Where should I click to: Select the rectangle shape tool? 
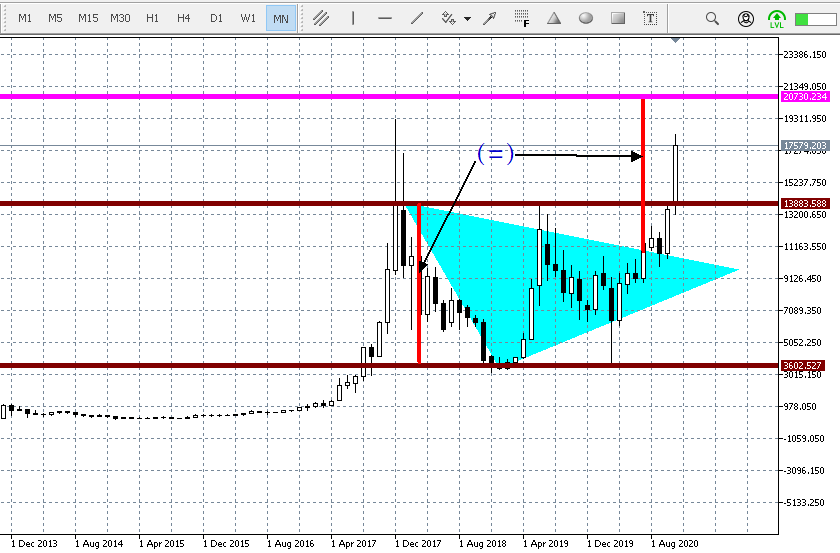[618, 18]
